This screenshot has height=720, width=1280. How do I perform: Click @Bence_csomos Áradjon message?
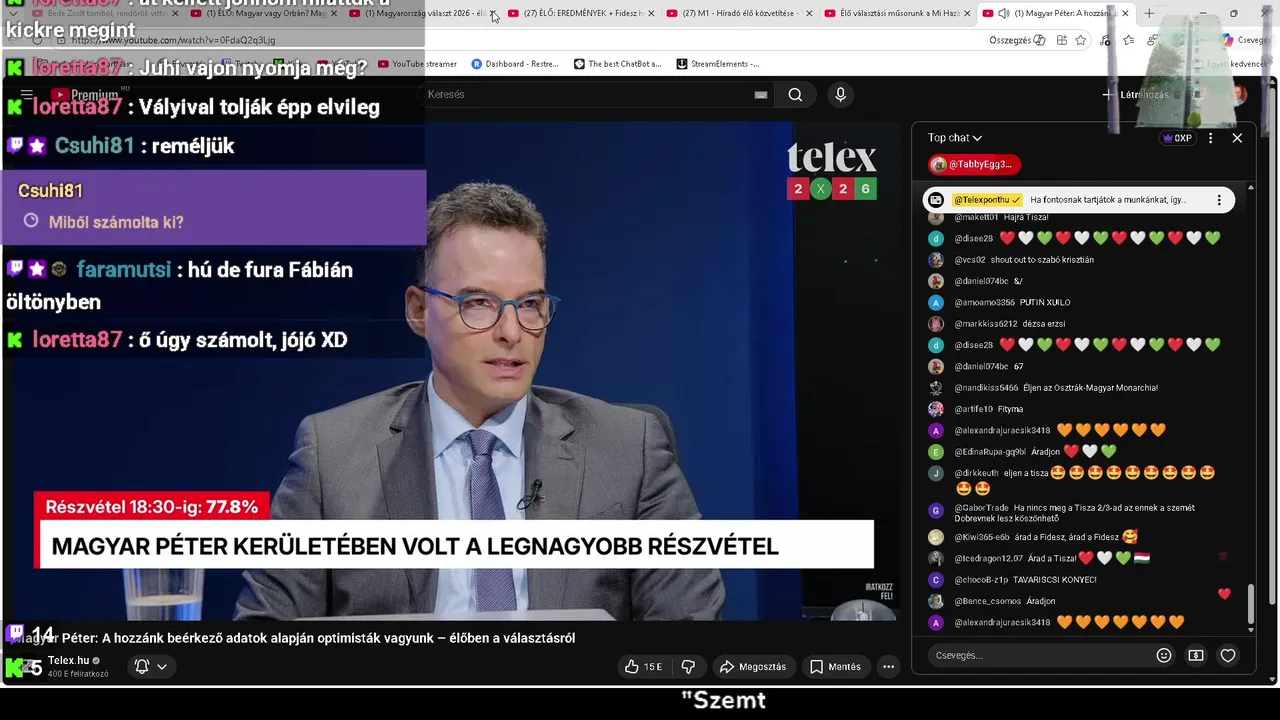tap(992, 601)
